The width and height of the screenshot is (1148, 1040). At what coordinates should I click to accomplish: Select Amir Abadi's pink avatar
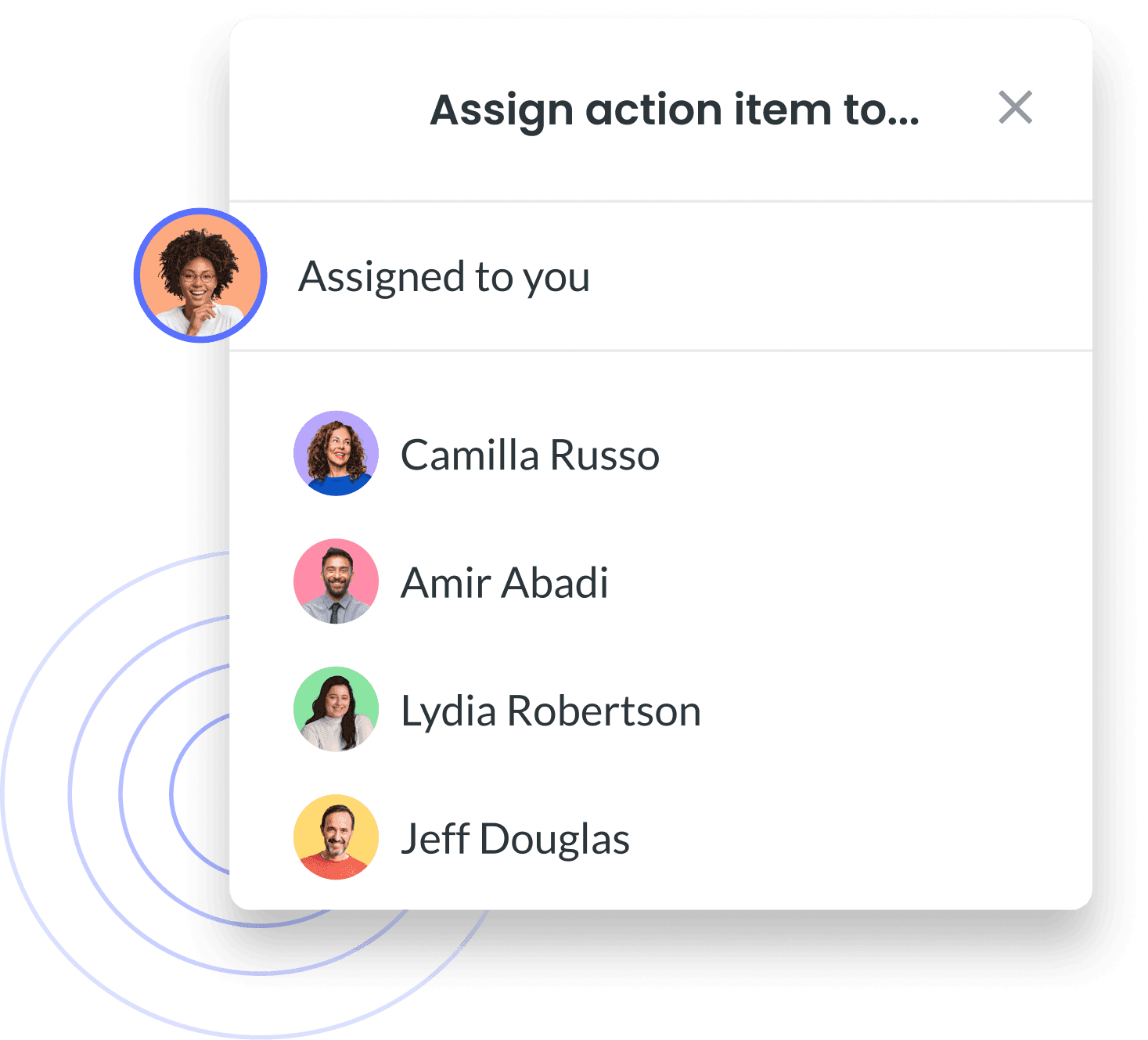[336, 581]
